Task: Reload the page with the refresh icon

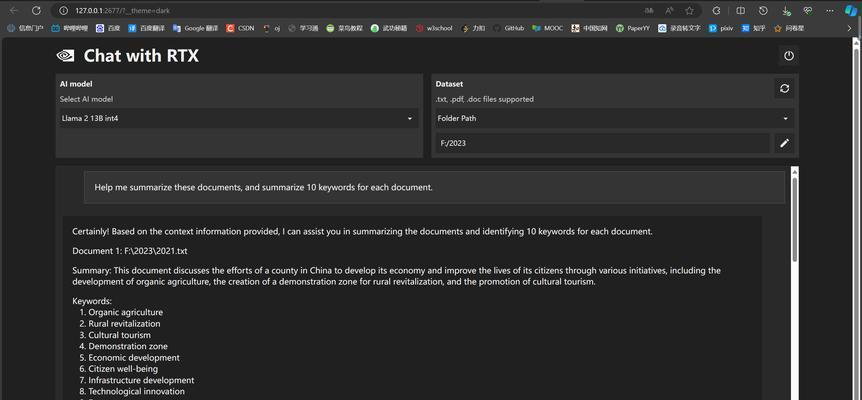Action: click(36, 10)
